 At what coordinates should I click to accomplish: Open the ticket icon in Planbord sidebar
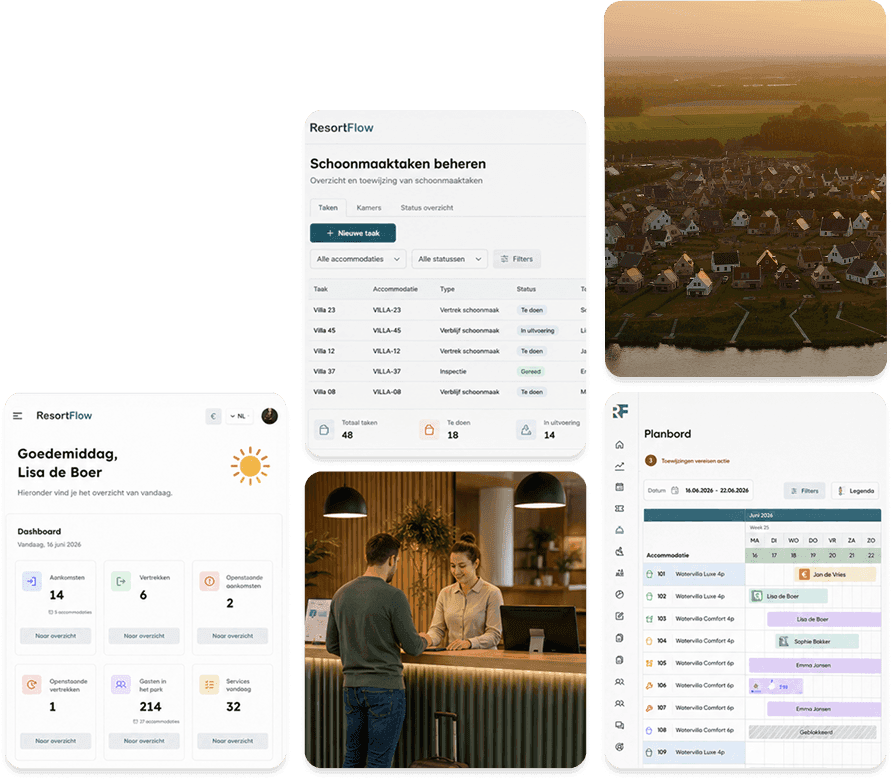point(620,508)
